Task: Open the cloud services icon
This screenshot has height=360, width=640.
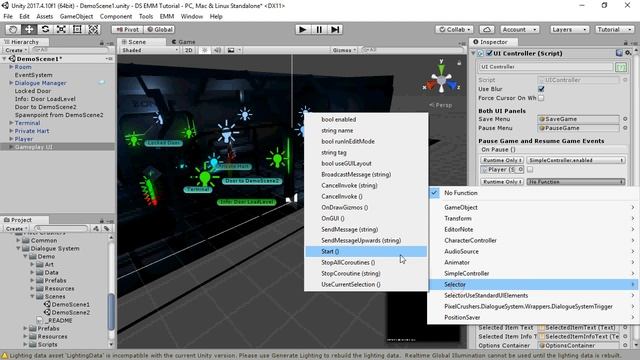Action: 487,29
